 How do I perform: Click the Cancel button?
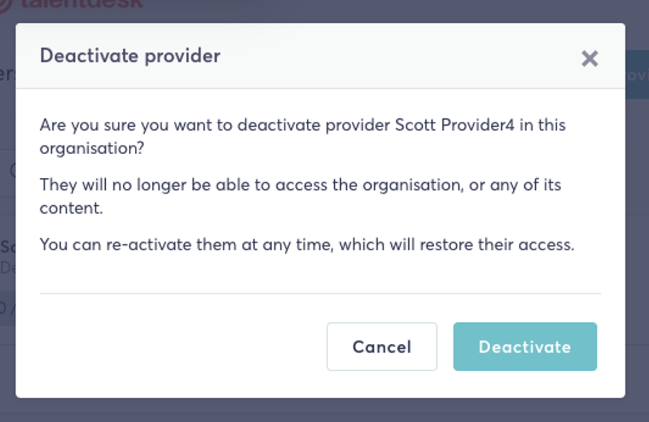coord(382,347)
